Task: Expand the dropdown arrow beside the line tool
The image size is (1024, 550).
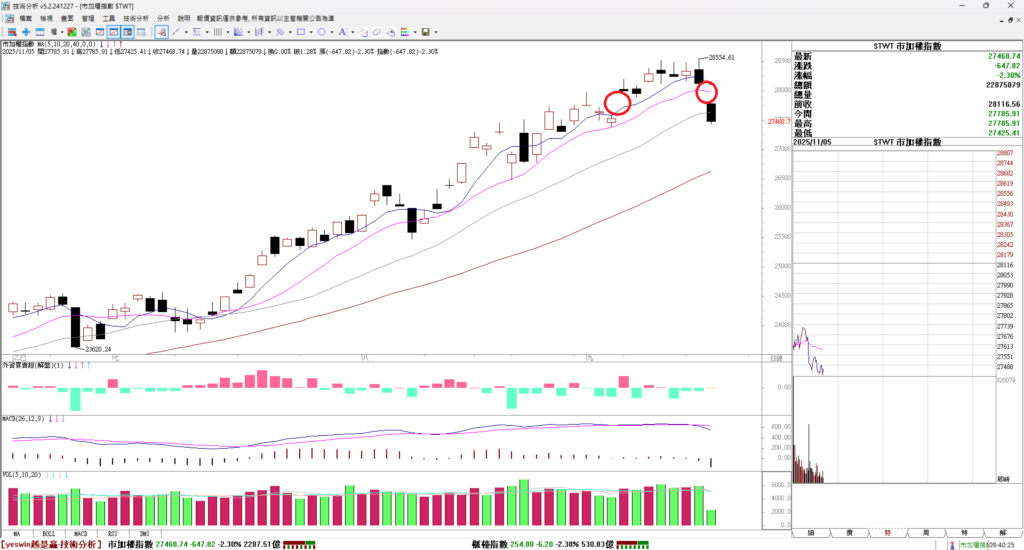Action: coord(186,32)
